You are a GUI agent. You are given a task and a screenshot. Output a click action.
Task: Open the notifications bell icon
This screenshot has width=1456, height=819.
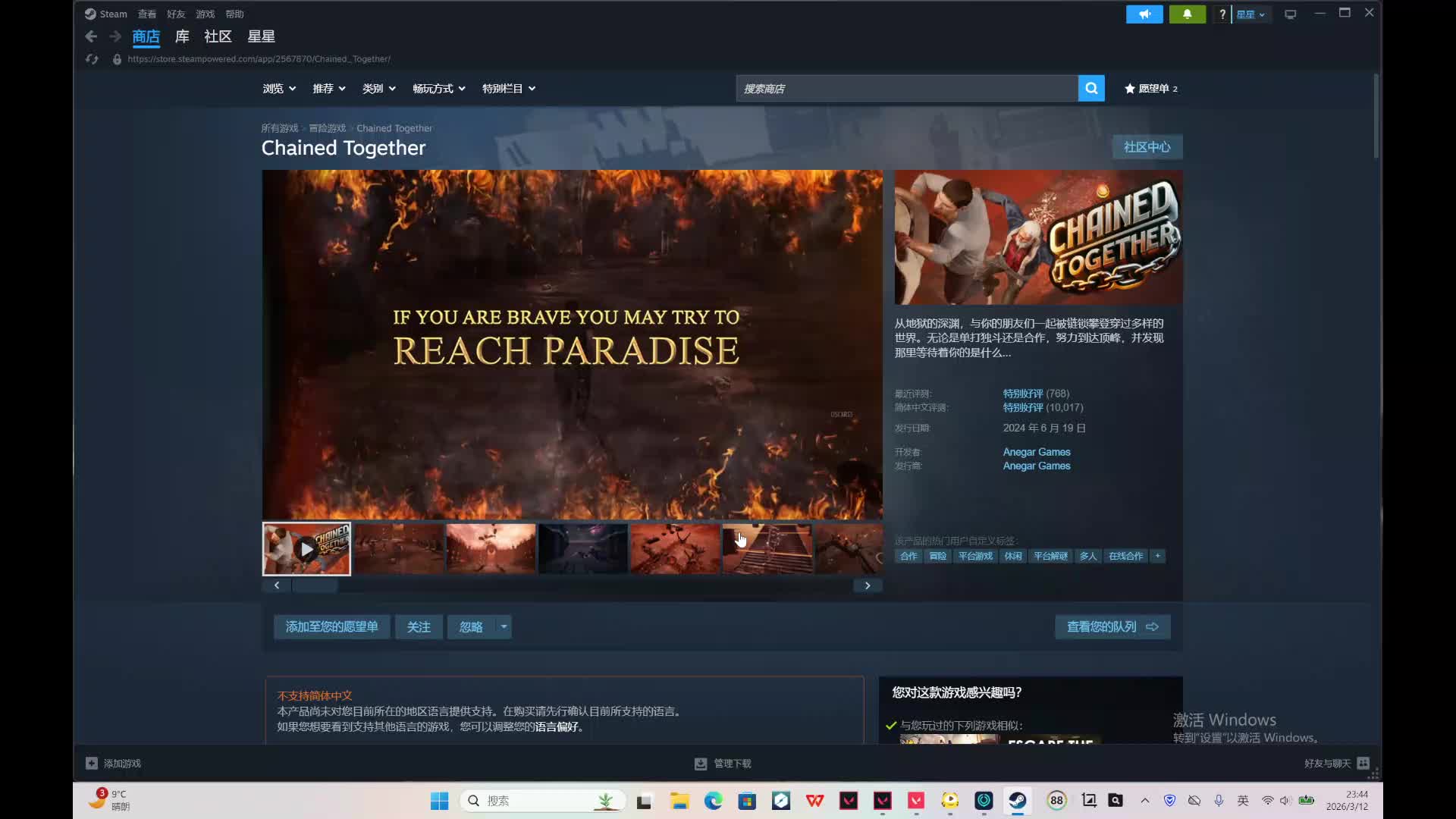pos(1187,14)
